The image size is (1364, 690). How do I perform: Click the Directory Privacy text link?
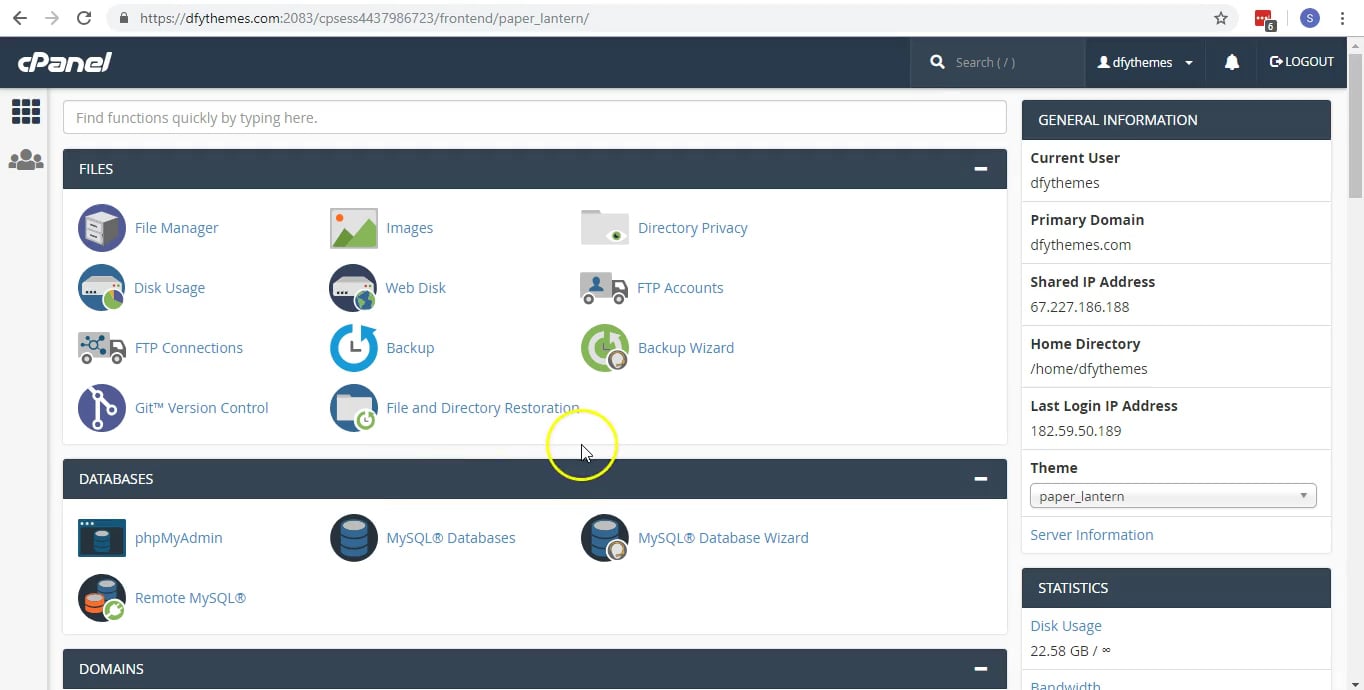[693, 228]
